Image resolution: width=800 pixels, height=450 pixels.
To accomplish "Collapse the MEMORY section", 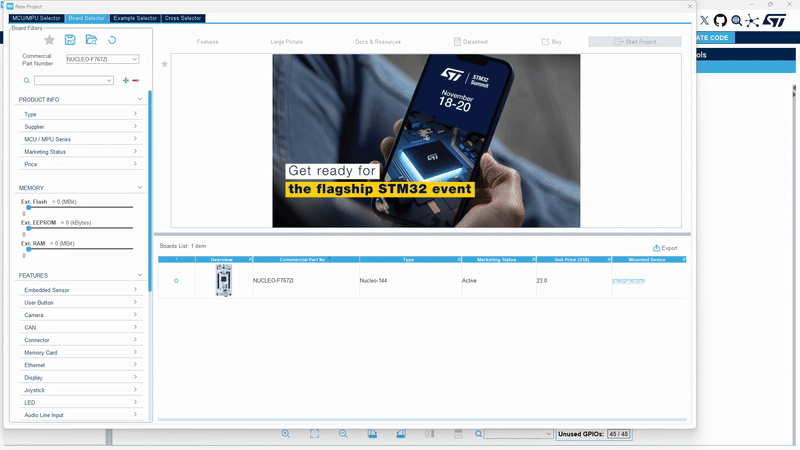I will (140, 187).
